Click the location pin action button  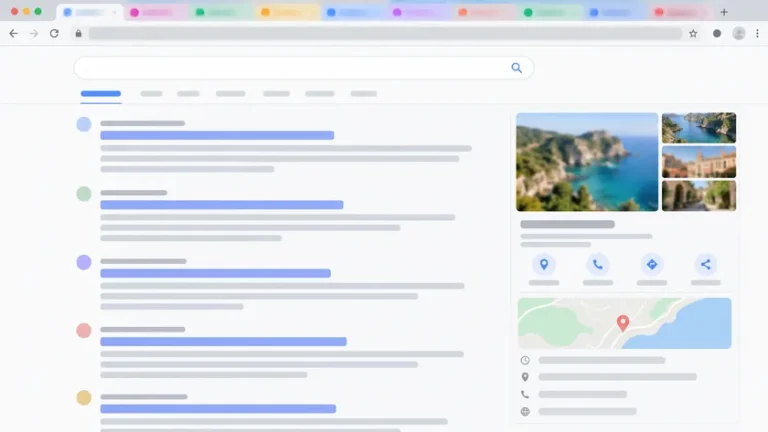click(x=544, y=264)
